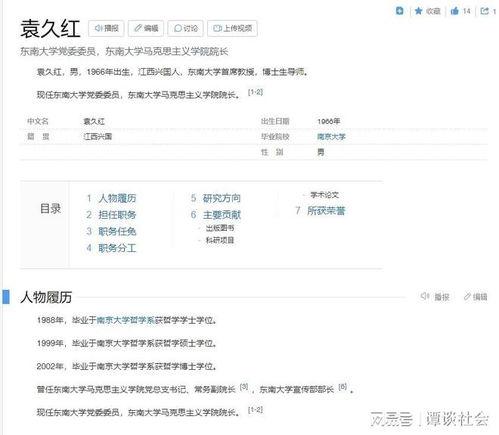Viewport: 499px width, 435px height.
Task: Click the blue plus icon at top right
Action: click(x=399, y=11)
